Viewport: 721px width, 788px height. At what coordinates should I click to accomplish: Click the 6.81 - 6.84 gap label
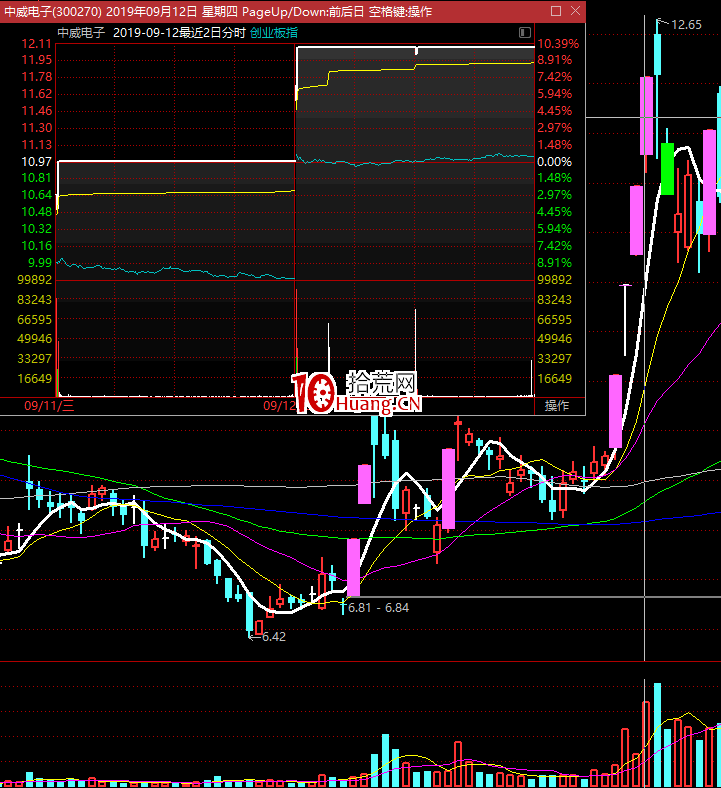pyautogui.click(x=378, y=608)
